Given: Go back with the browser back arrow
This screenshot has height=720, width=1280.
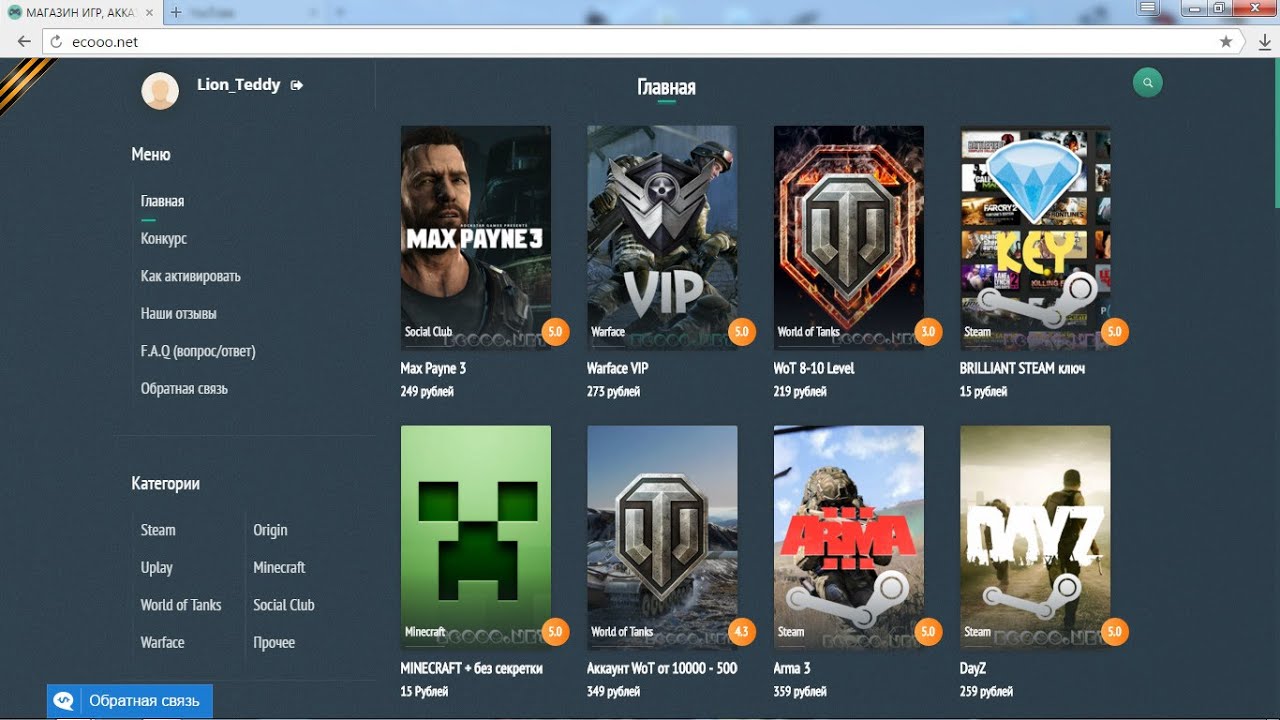Looking at the screenshot, I should pyautogui.click(x=24, y=42).
